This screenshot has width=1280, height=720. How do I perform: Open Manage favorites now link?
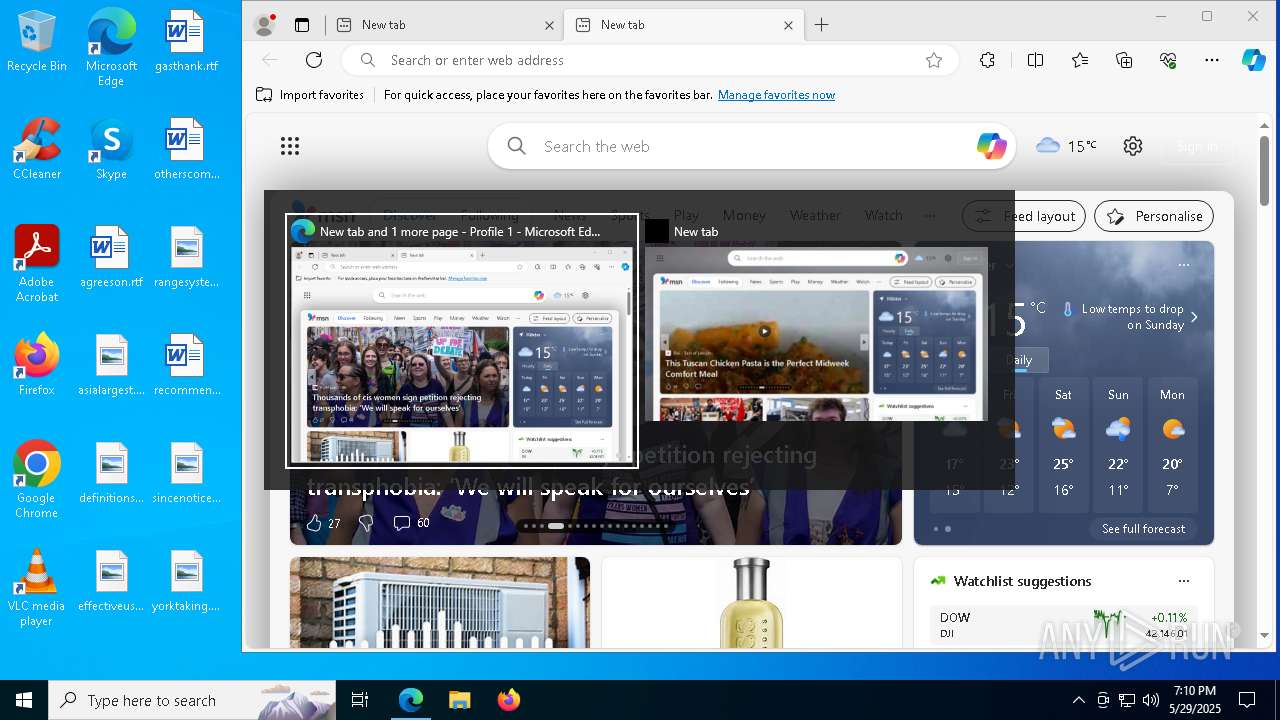[x=776, y=95]
